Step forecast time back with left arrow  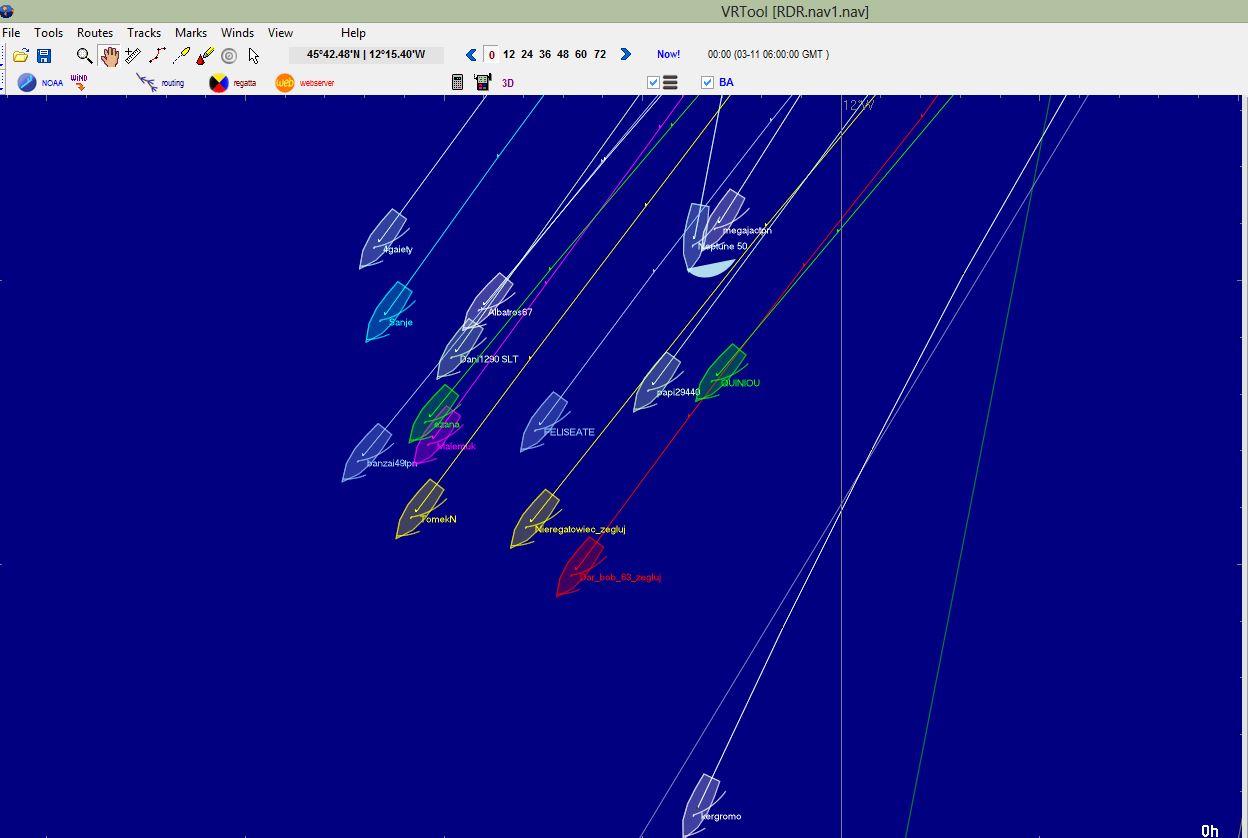pyautogui.click(x=471, y=55)
